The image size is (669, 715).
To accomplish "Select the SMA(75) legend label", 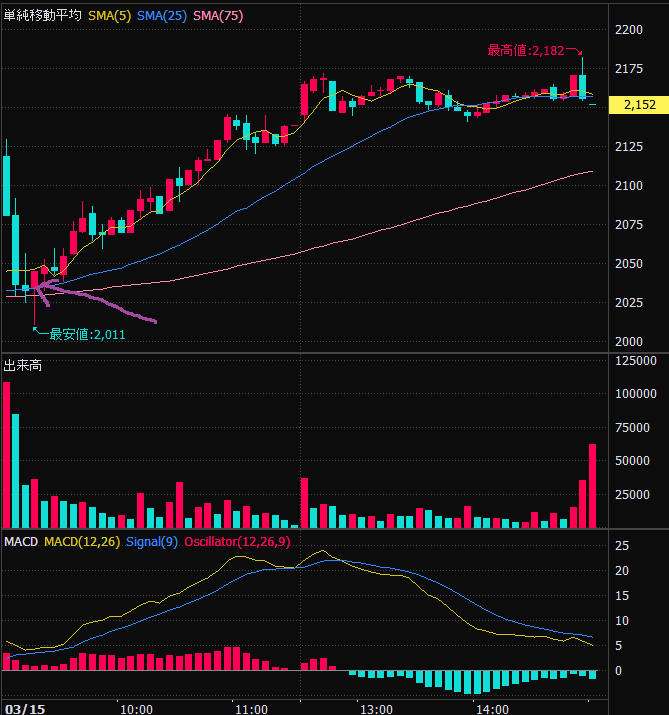I will (218, 16).
